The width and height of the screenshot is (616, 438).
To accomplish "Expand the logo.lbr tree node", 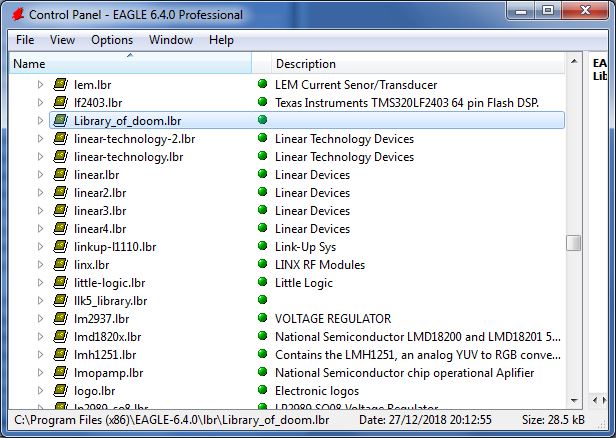I will point(40,390).
